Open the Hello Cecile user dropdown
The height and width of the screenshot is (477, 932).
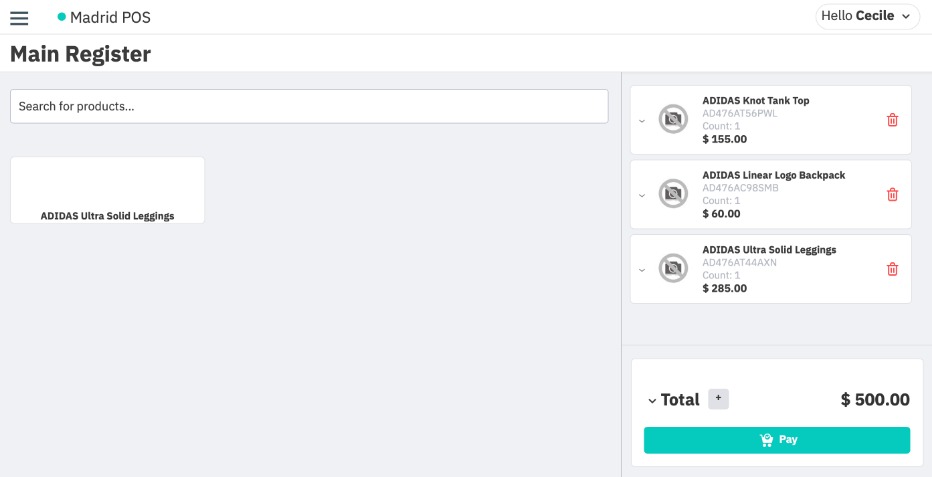pos(867,16)
